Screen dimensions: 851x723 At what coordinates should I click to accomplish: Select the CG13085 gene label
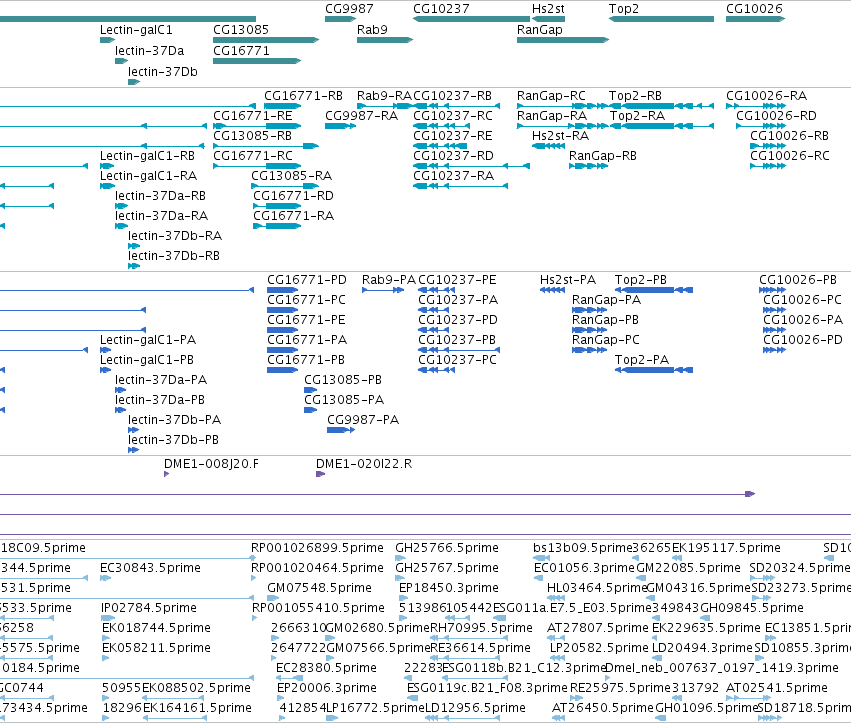point(240,30)
